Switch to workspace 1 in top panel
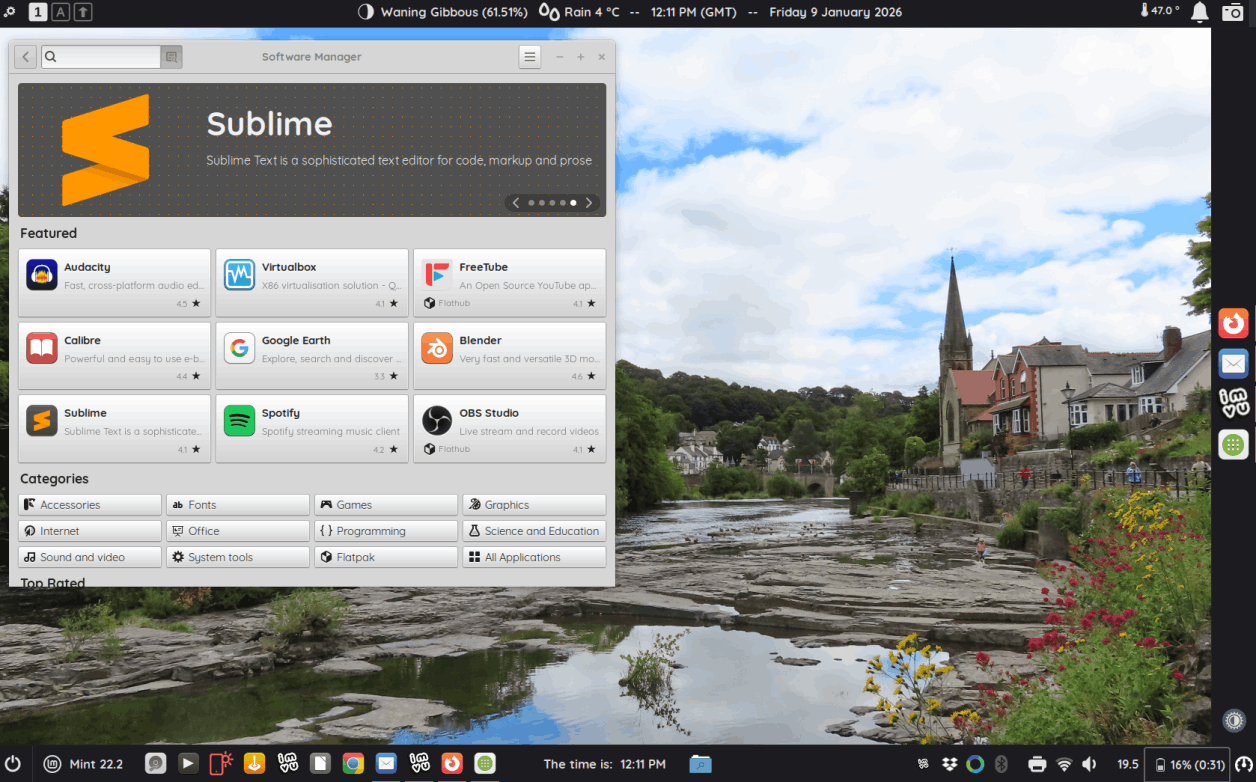The height and width of the screenshot is (782, 1256). [x=37, y=12]
